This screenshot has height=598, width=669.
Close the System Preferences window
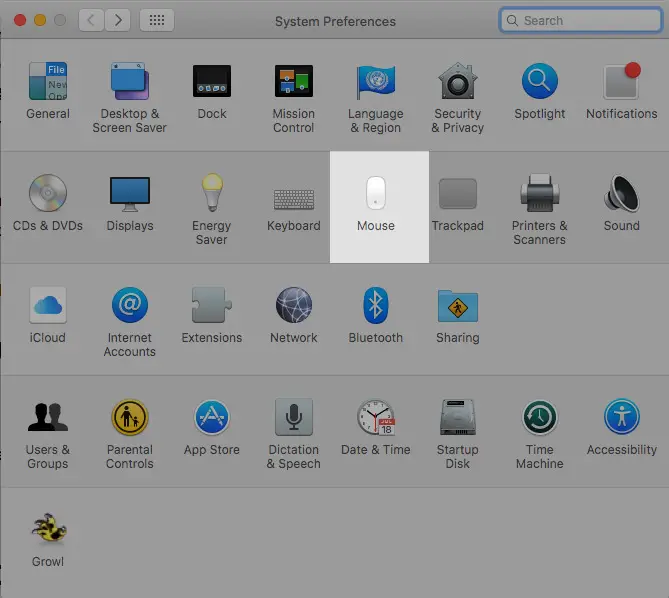point(20,20)
